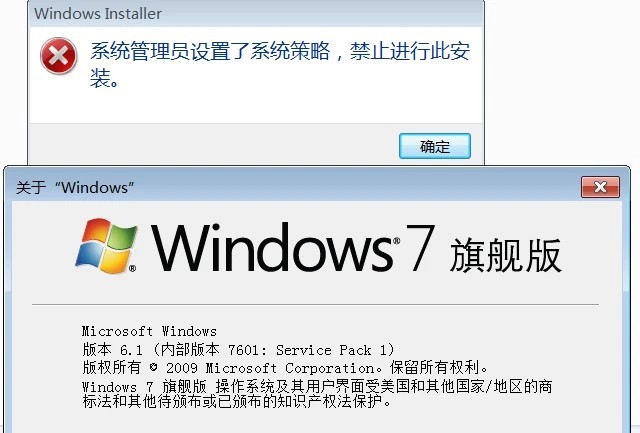Click the "Microsoft Windows" text line

149,331
